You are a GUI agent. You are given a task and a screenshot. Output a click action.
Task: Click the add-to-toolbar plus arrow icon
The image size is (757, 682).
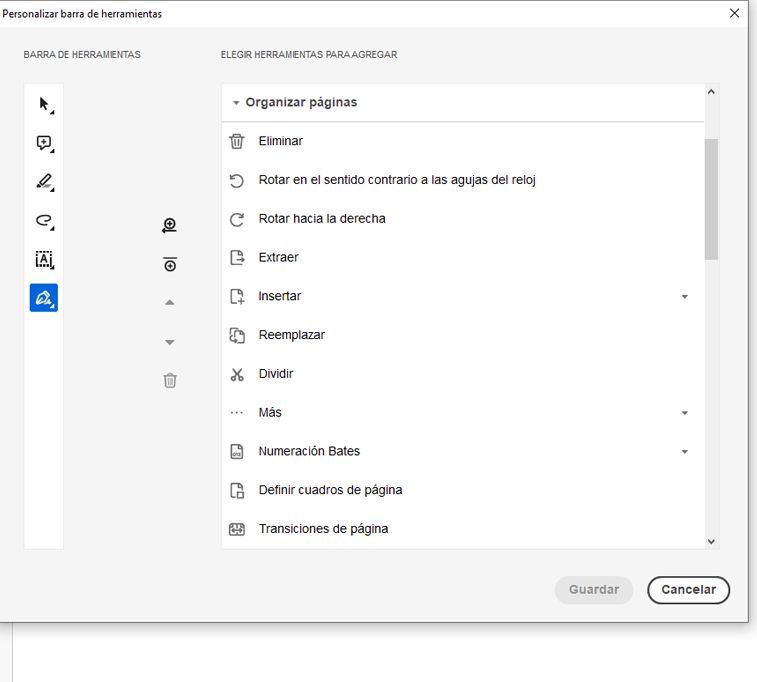pyautogui.click(x=170, y=226)
